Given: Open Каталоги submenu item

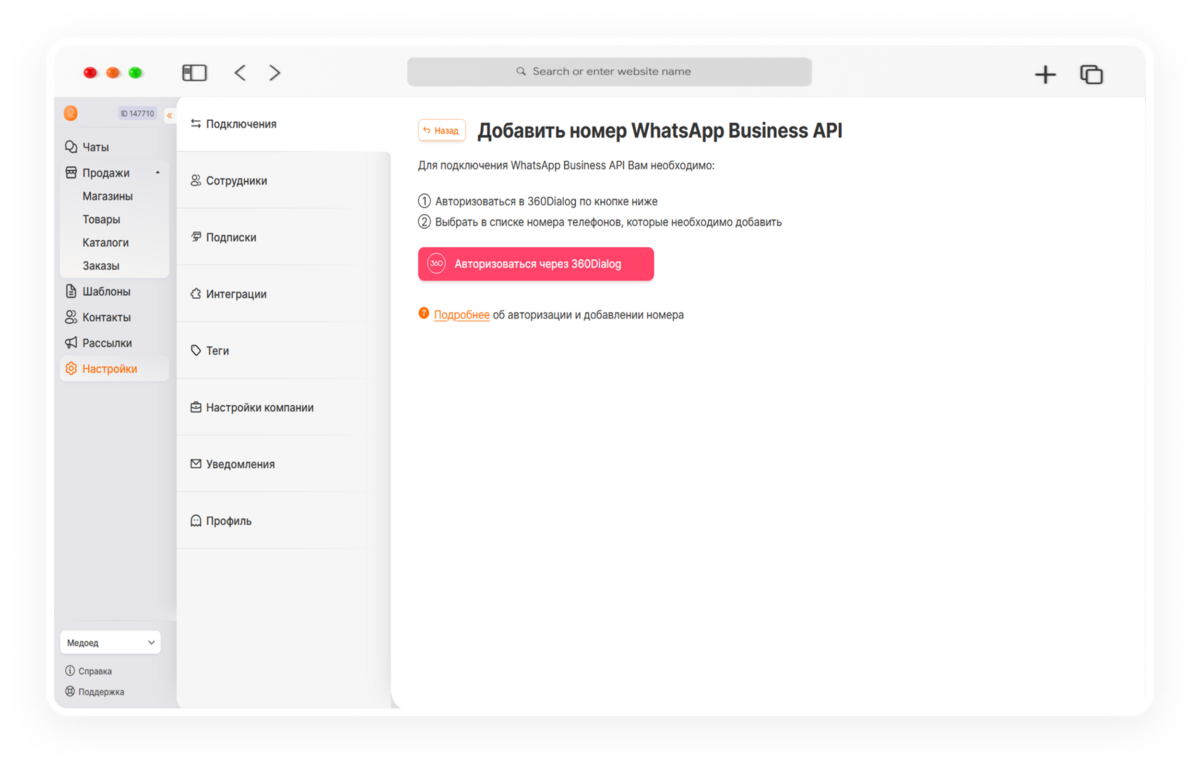Looking at the screenshot, I should 105,243.
